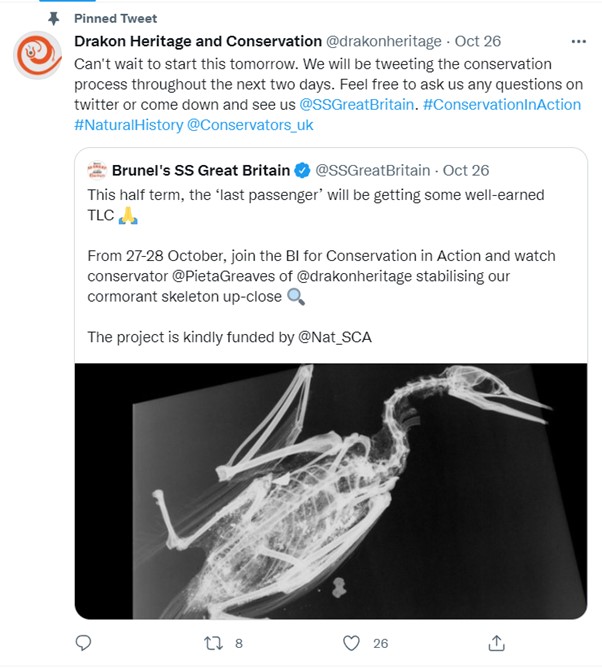Click the like count 26
Screen dimensions: 602x669
[380, 643]
